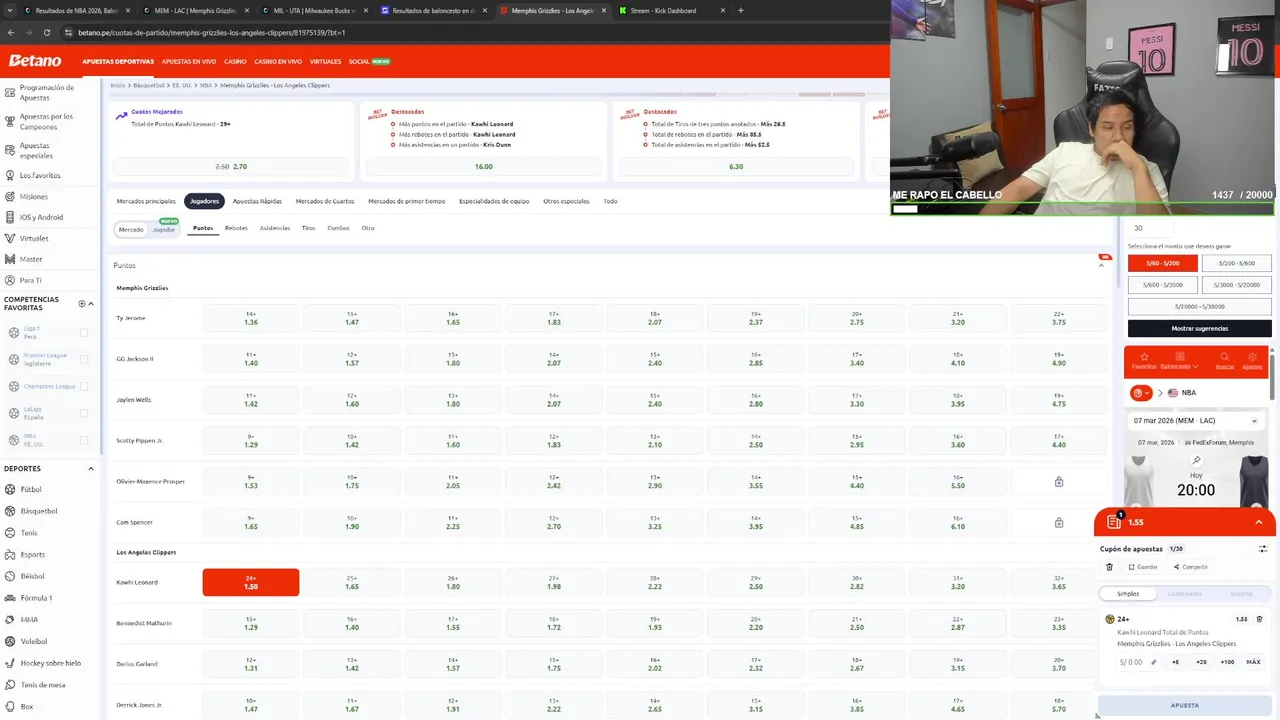Open iOS y Android phone icon
The height and width of the screenshot is (720, 1280).
pos(9,217)
